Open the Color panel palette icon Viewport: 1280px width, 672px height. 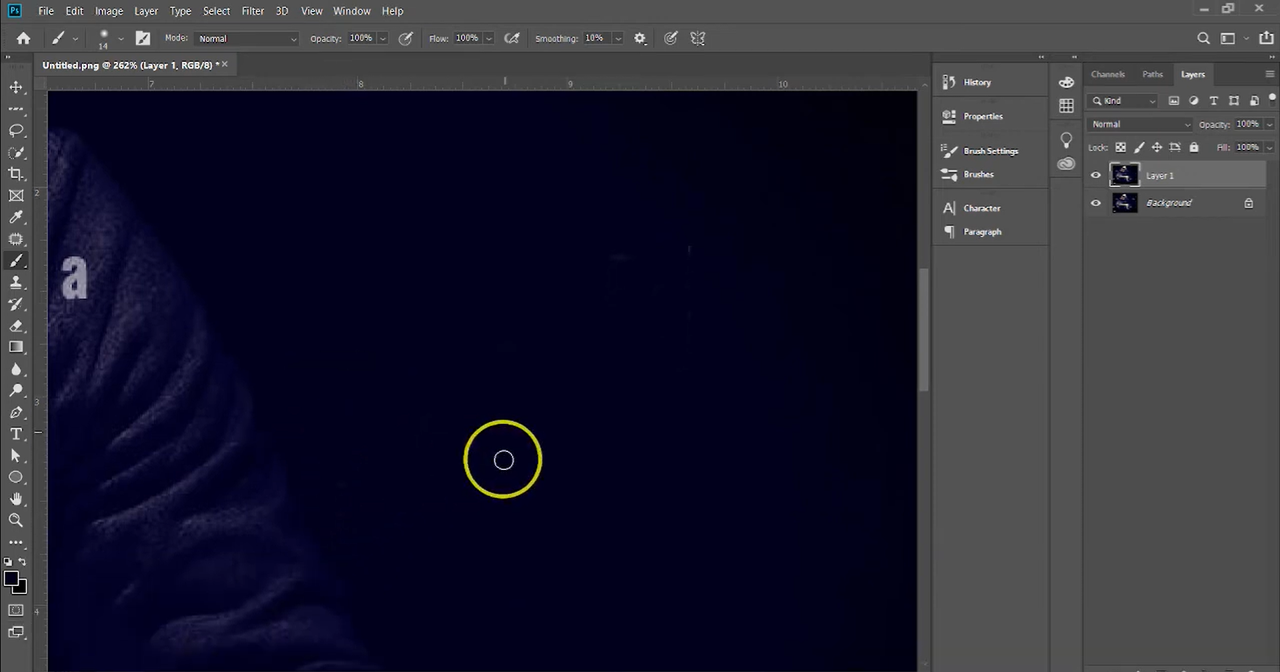click(x=1066, y=82)
